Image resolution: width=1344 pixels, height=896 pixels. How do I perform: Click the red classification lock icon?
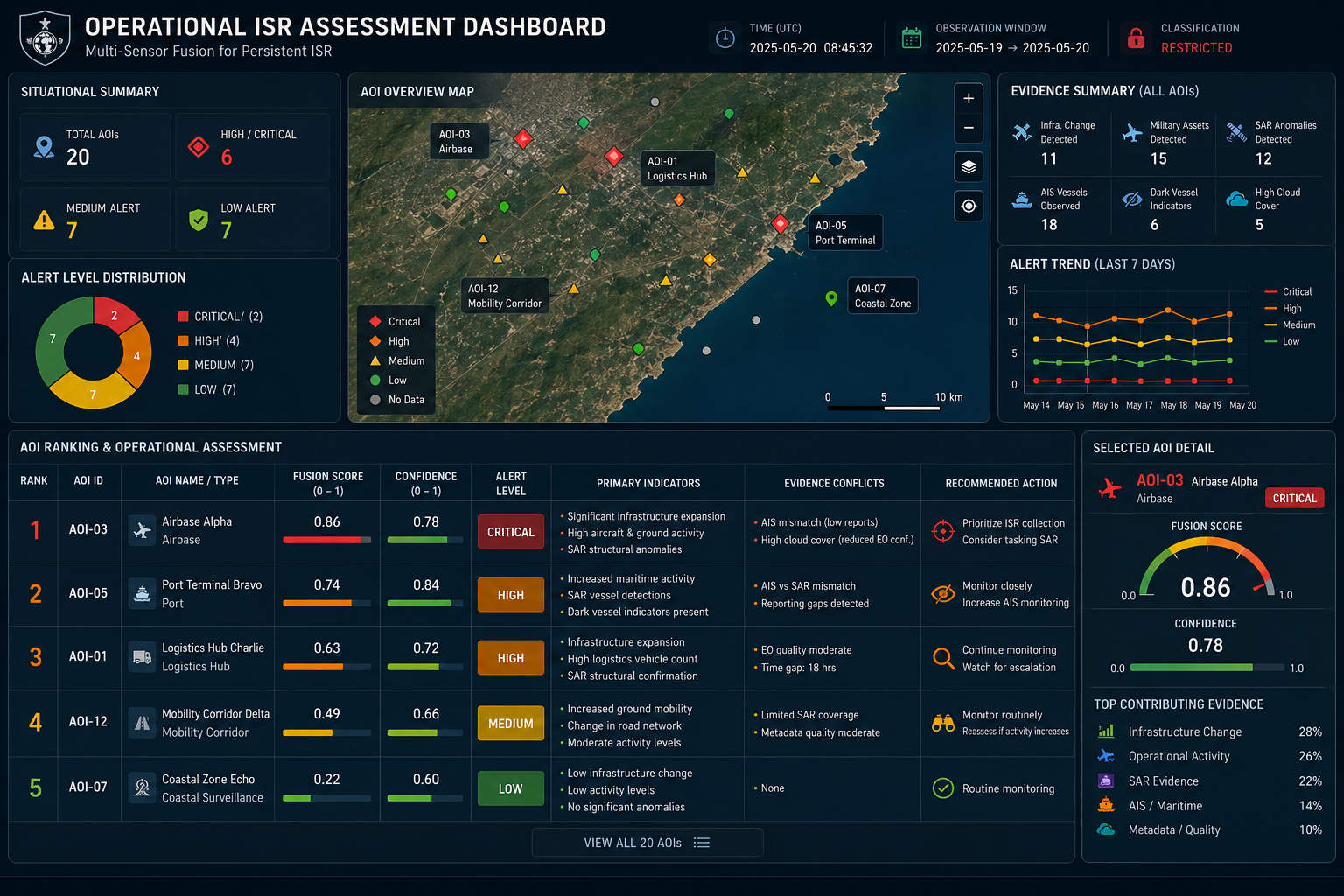[x=1136, y=38]
